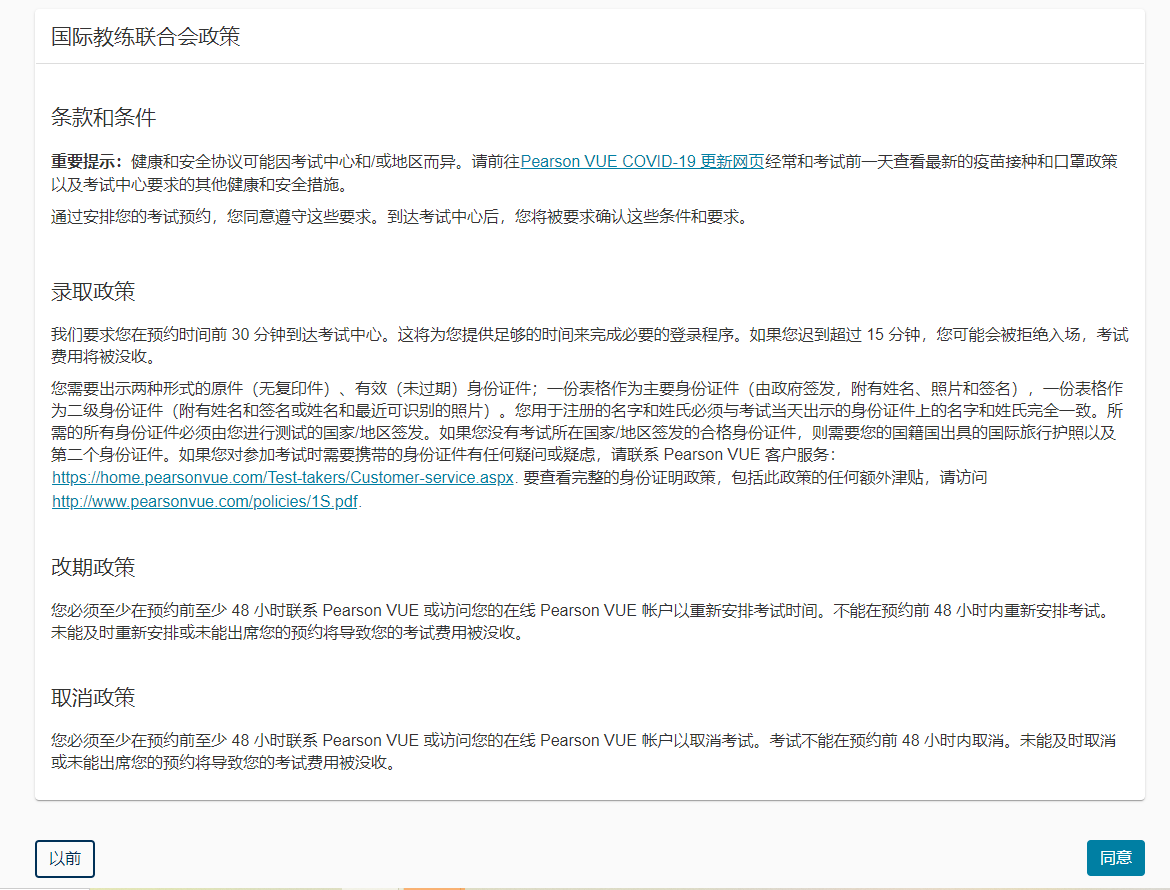Viewport: 1170px width, 890px height.
Task: Click the line starting 通过安排您的考试预约
Action: coord(398,216)
